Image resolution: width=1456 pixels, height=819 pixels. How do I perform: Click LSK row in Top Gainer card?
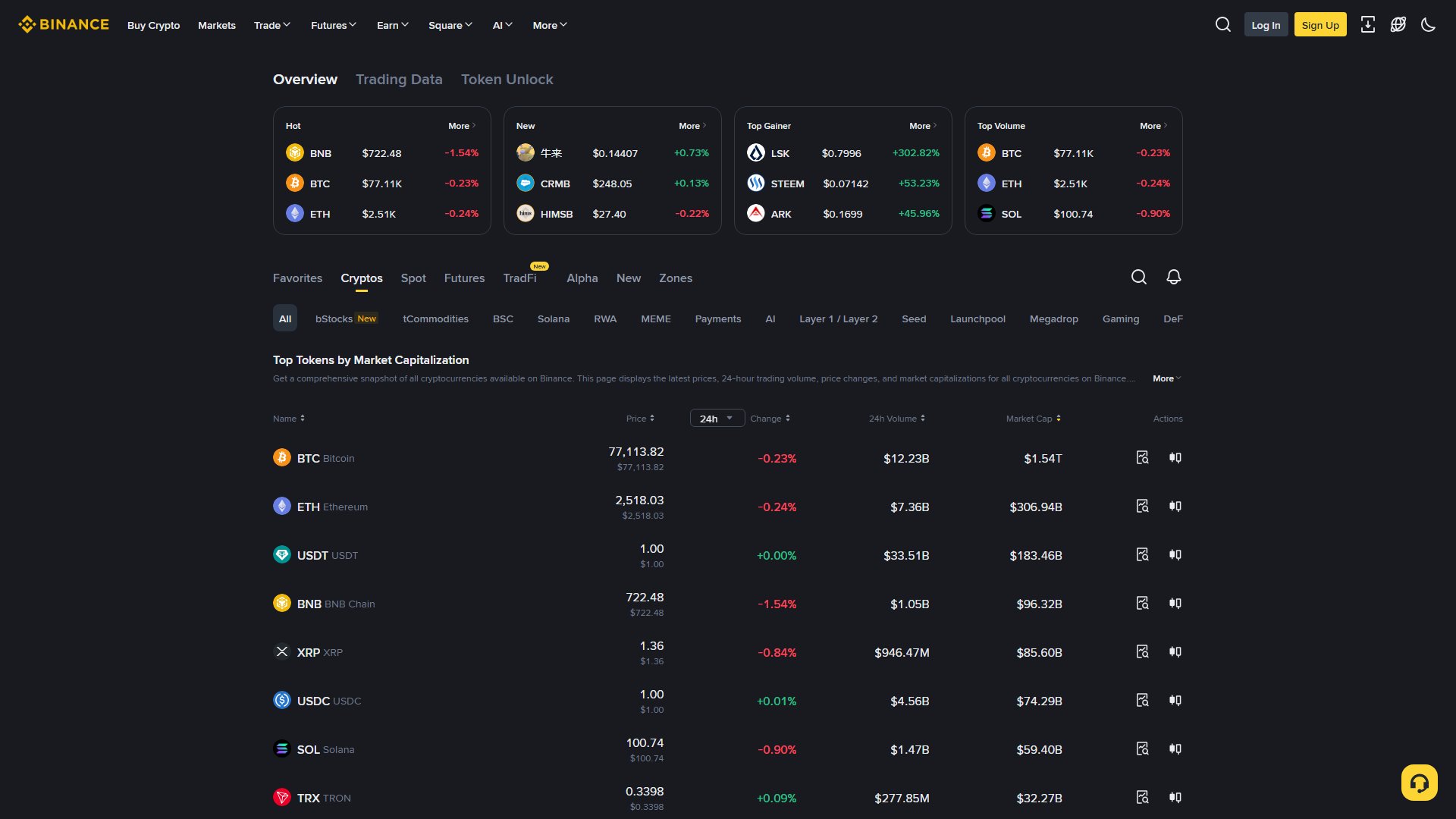843,153
